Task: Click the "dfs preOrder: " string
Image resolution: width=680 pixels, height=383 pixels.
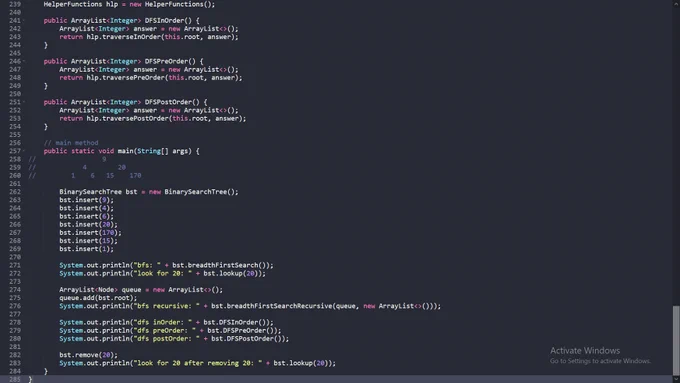Action: point(165,331)
